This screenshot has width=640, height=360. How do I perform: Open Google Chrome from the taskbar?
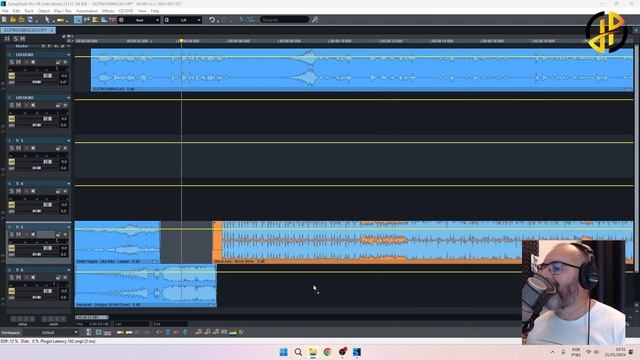point(327,352)
